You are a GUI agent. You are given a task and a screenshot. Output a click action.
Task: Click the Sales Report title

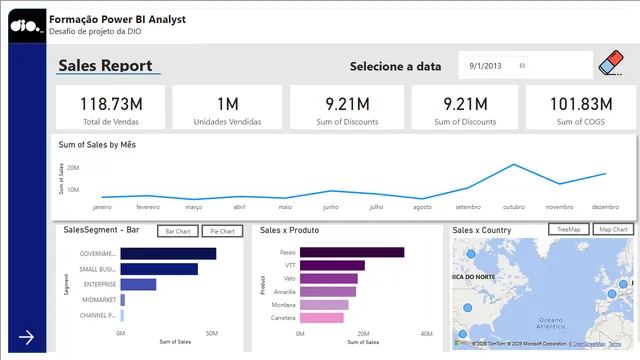105,65
